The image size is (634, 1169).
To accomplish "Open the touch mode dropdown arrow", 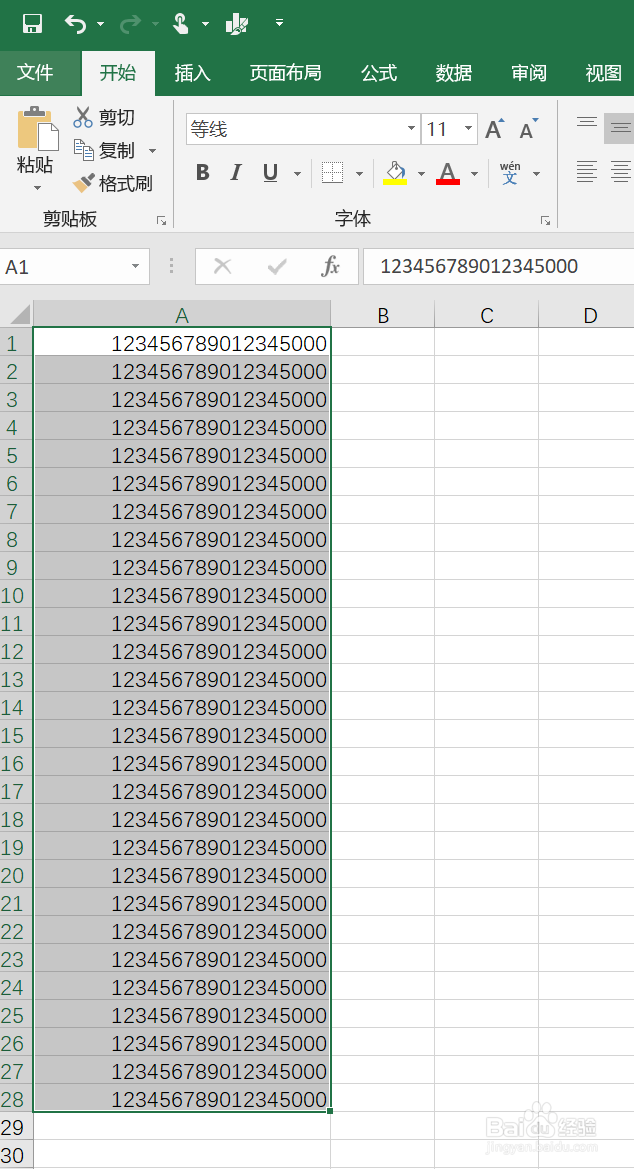I will tap(205, 25).
